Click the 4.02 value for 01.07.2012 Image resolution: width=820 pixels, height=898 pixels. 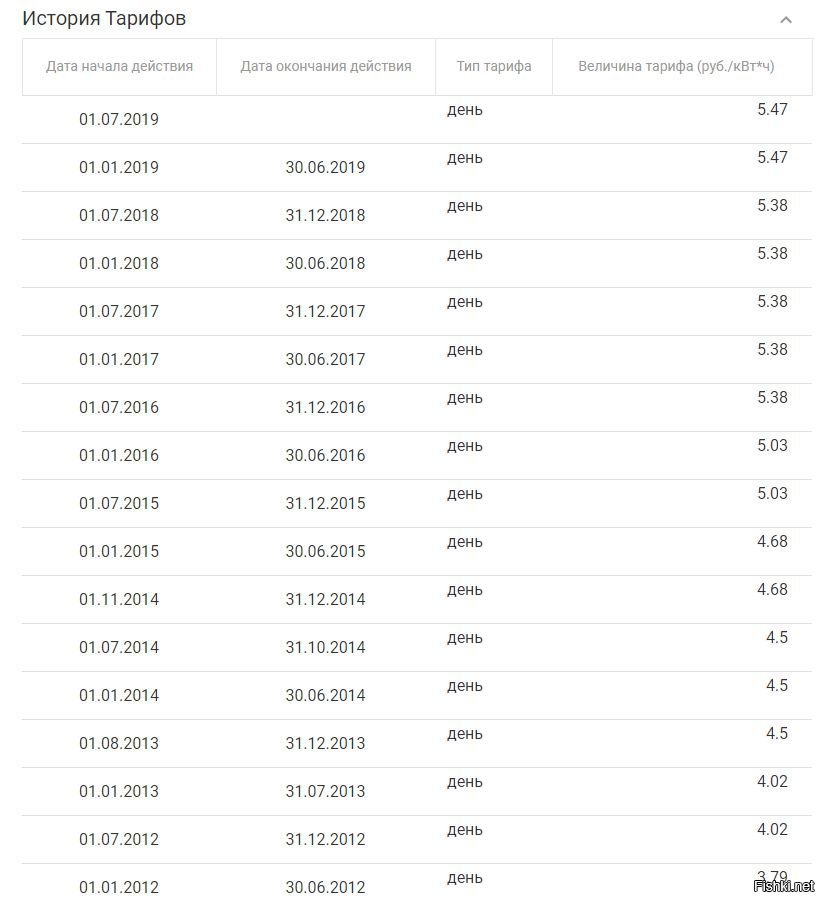click(x=772, y=829)
